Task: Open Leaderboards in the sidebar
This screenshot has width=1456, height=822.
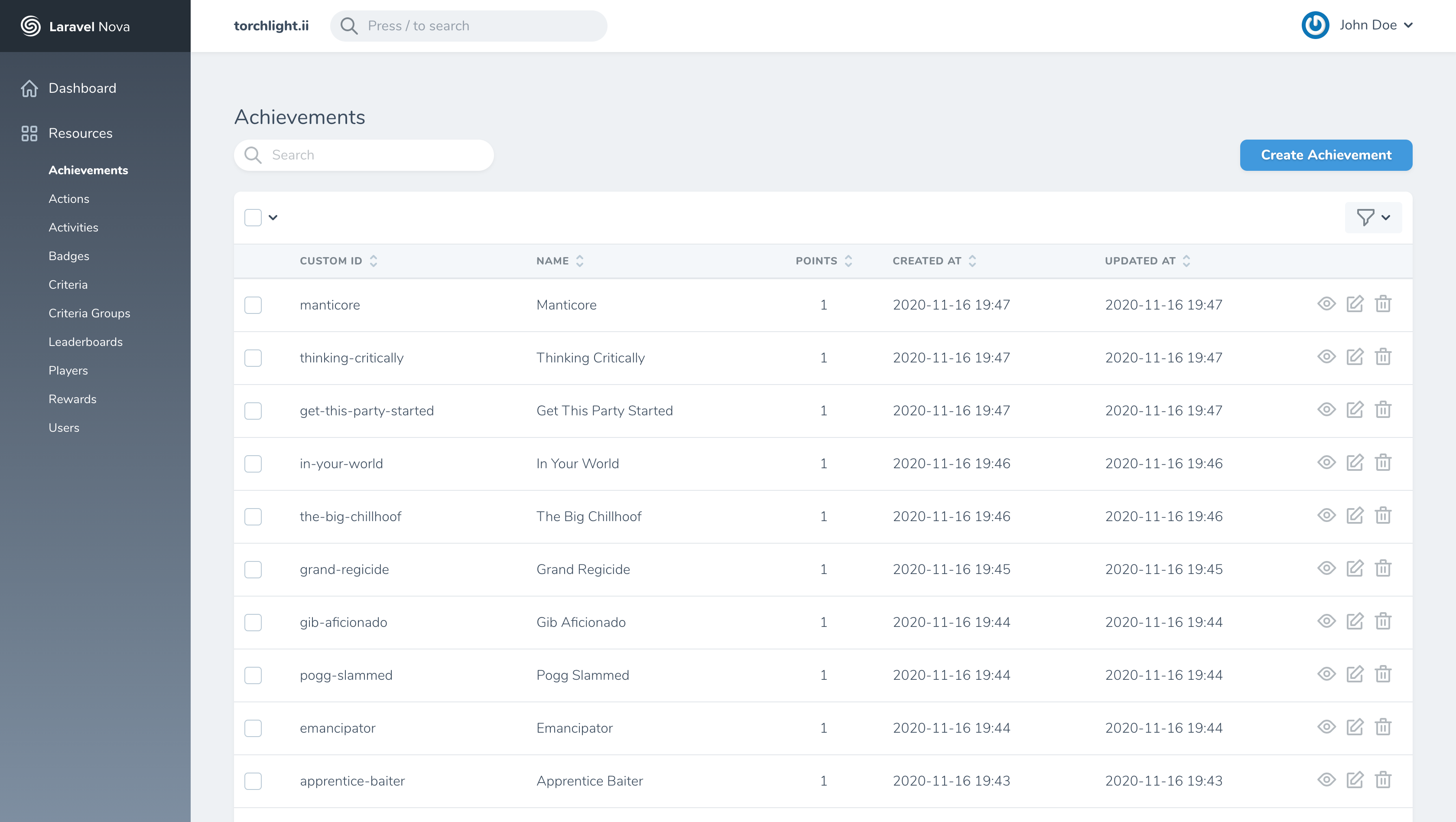Action: (x=85, y=342)
